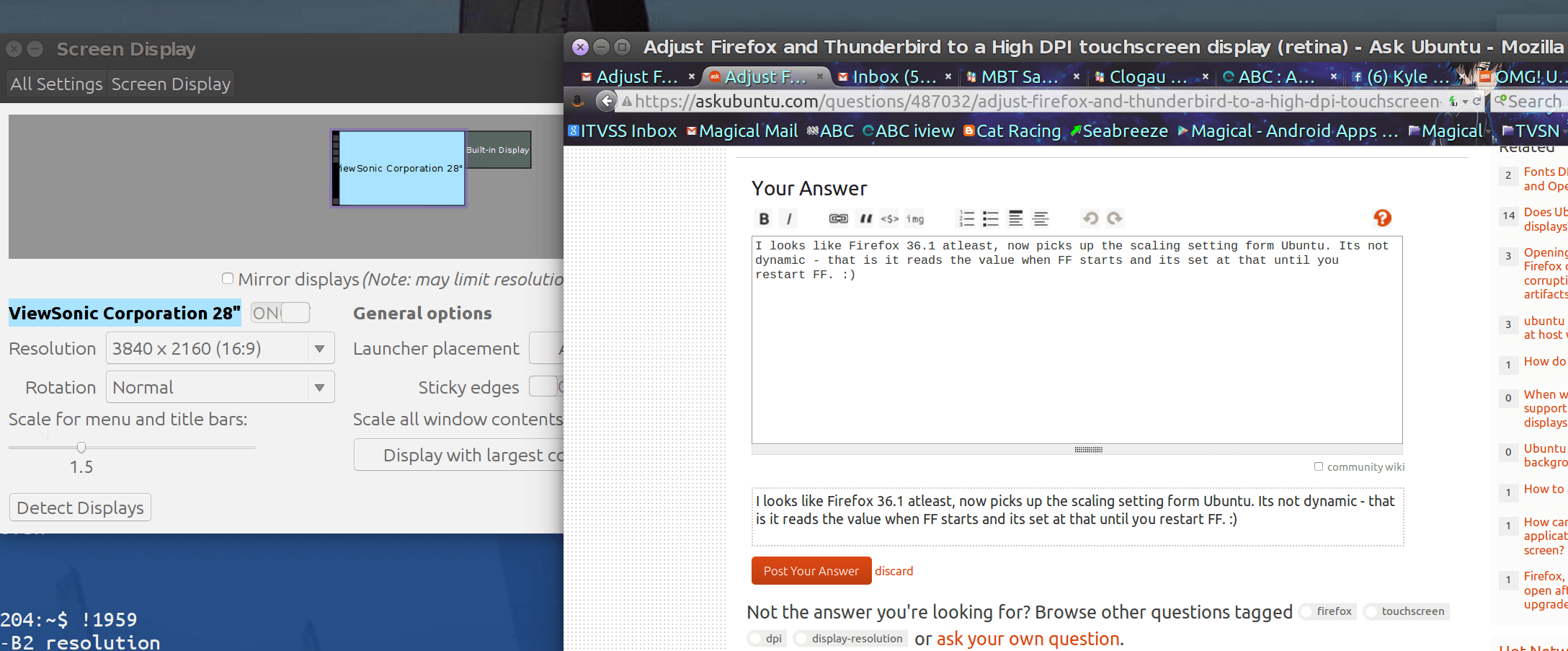Image resolution: width=1568 pixels, height=651 pixels.
Task: Open Magical - Android Apps bookmark
Action: pyautogui.click(x=1288, y=131)
